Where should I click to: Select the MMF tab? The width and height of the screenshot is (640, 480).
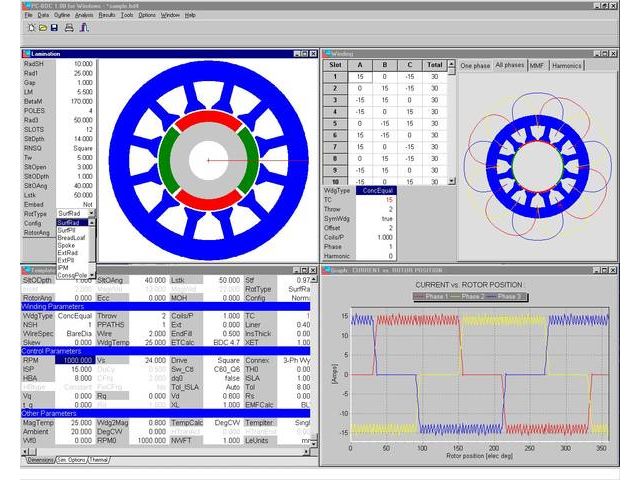click(537, 66)
